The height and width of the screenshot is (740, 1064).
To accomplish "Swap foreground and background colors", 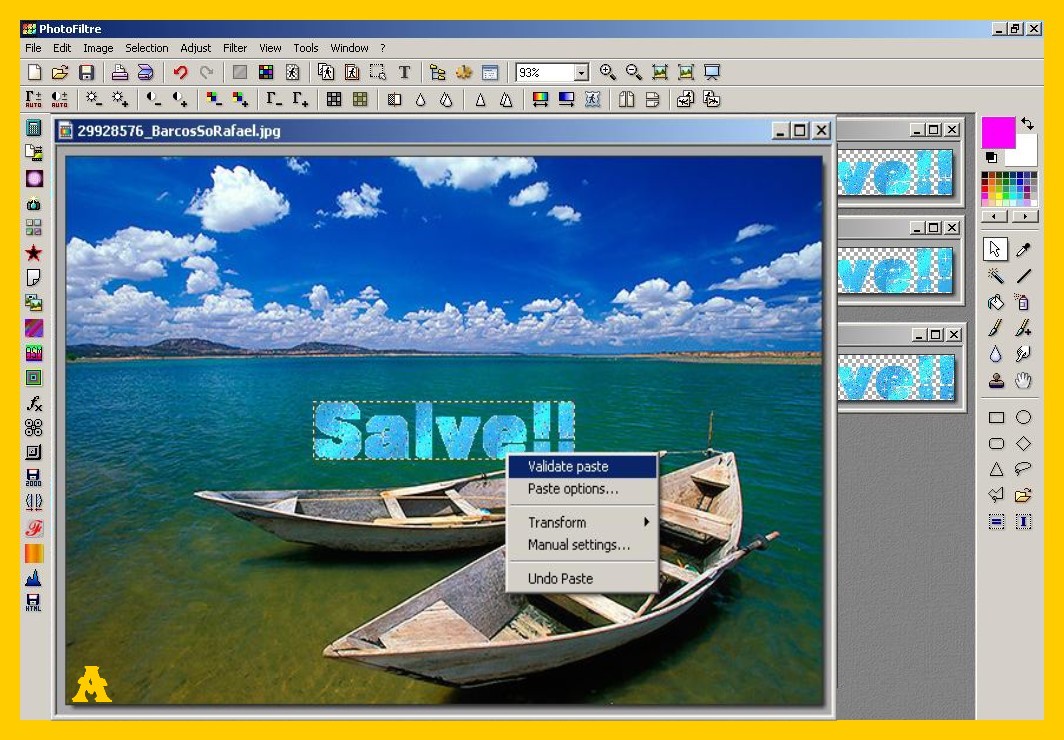I will click(x=1027, y=125).
